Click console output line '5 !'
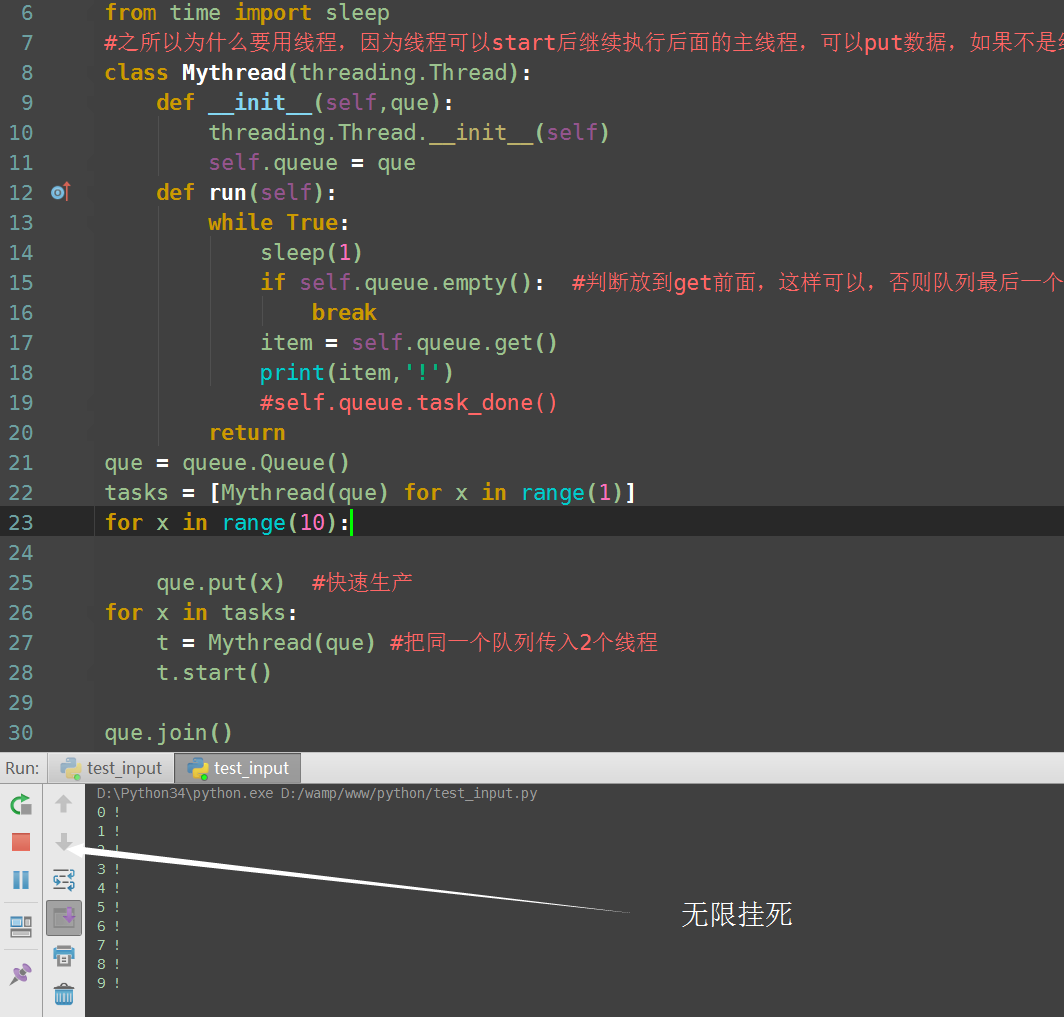This screenshot has height=1017, width=1064. [x=109, y=907]
